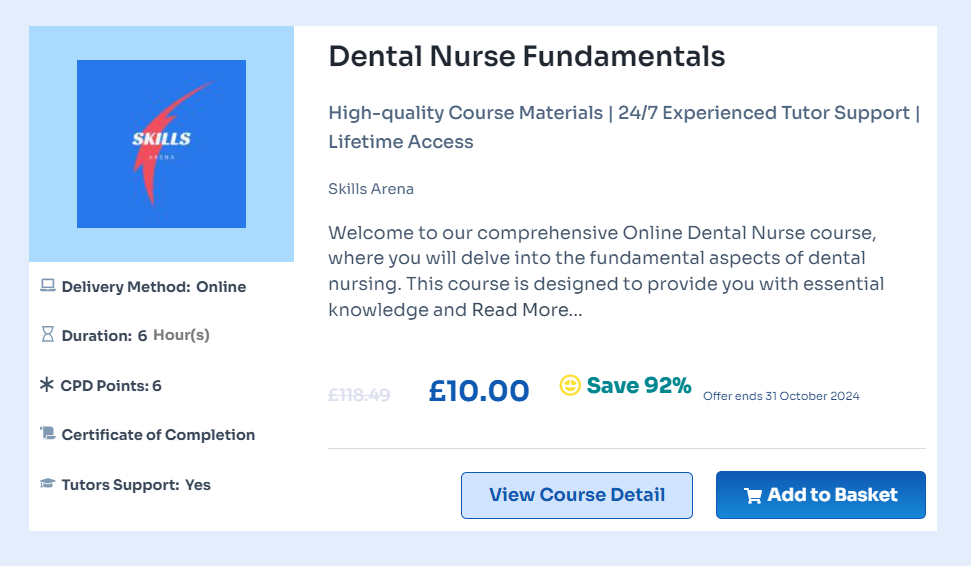This screenshot has height=566, width=971.
Task: Click the course subtitle about Lifetime Access
Action: point(623,127)
